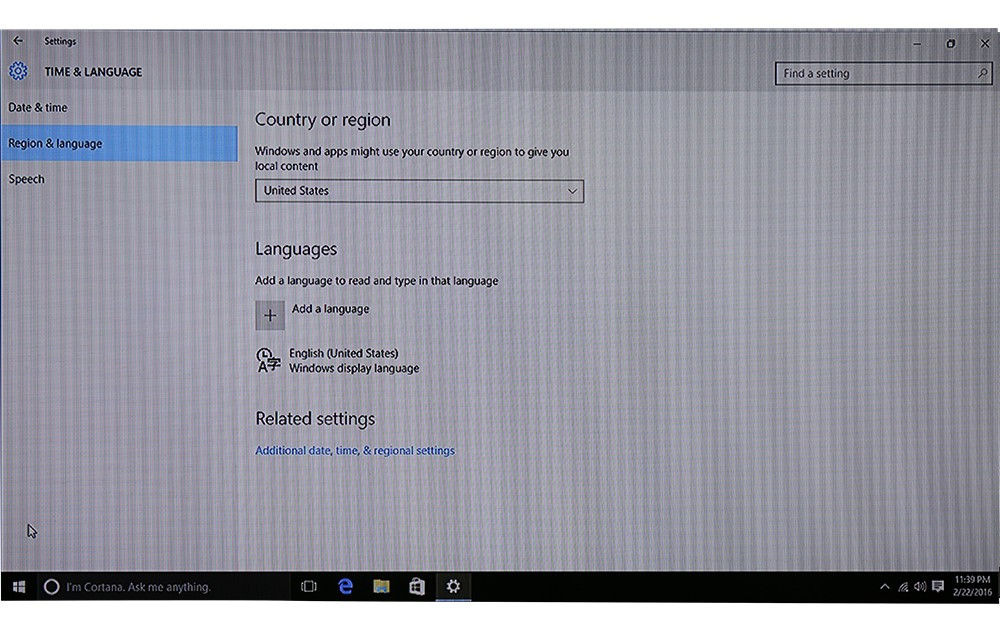1000x622 pixels.
Task: Open the Action Center notifications icon
Action: [938, 587]
